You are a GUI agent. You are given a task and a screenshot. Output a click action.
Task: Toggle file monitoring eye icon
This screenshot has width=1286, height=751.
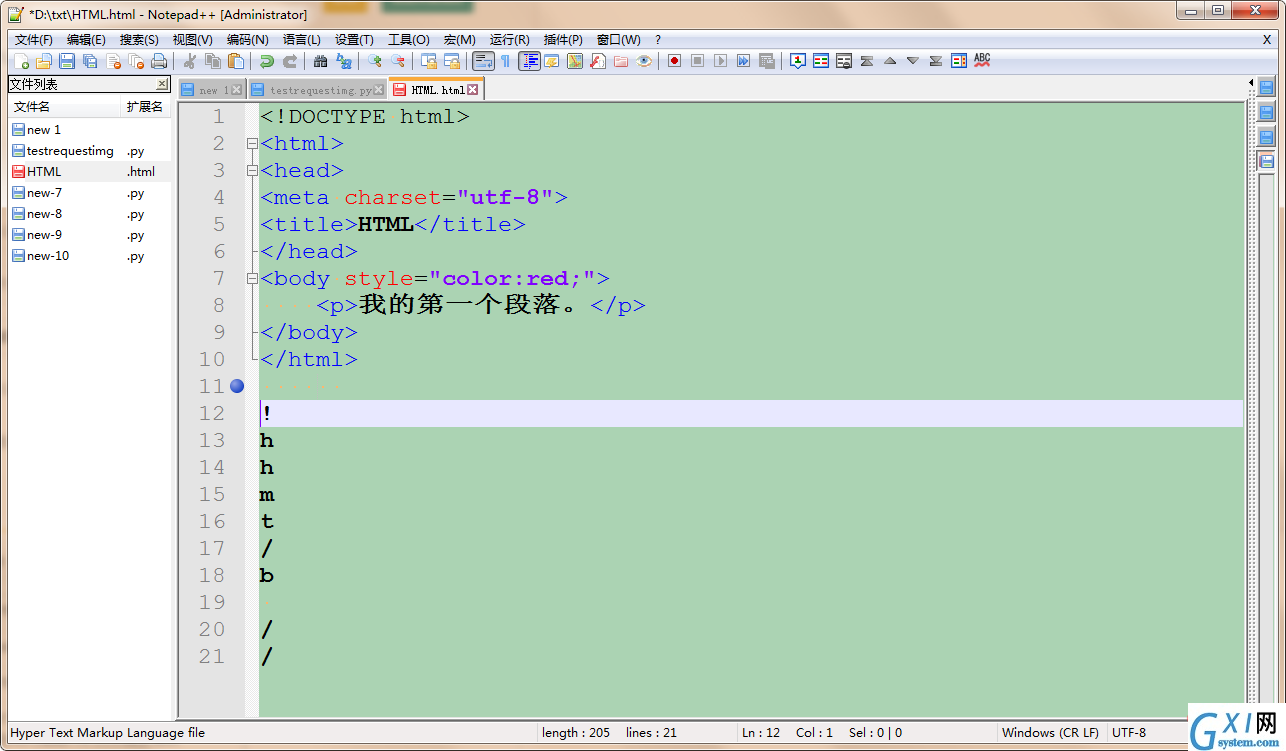[644, 61]
